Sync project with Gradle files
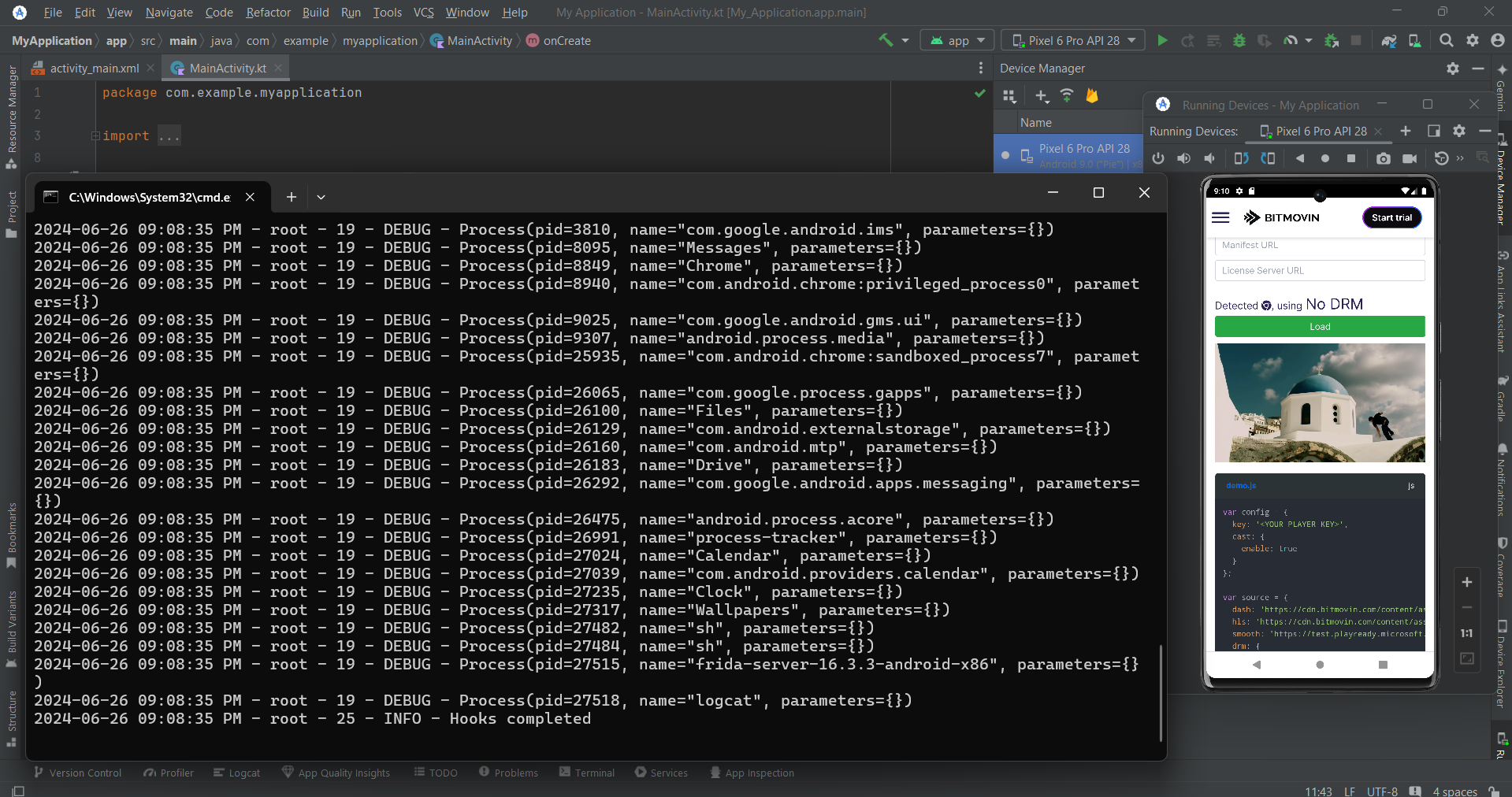The image size is (1512, 797). pyautogui.click(x=1388, y=41)
